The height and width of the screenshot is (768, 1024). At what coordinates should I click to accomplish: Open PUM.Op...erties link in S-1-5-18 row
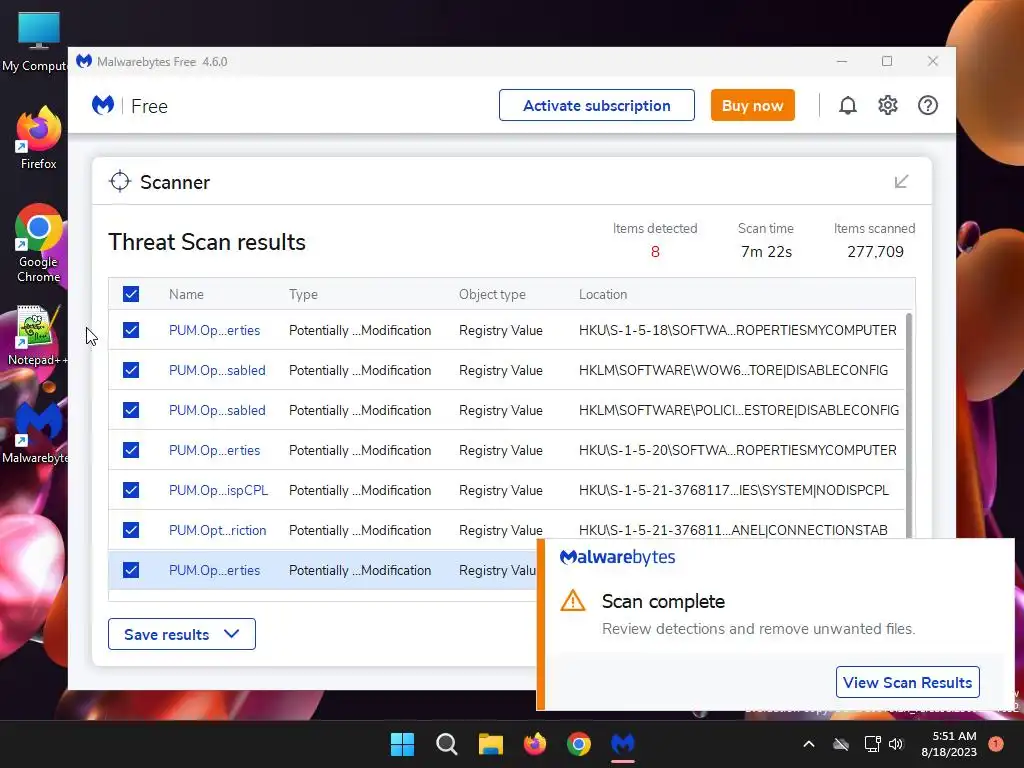coord(214,330)
